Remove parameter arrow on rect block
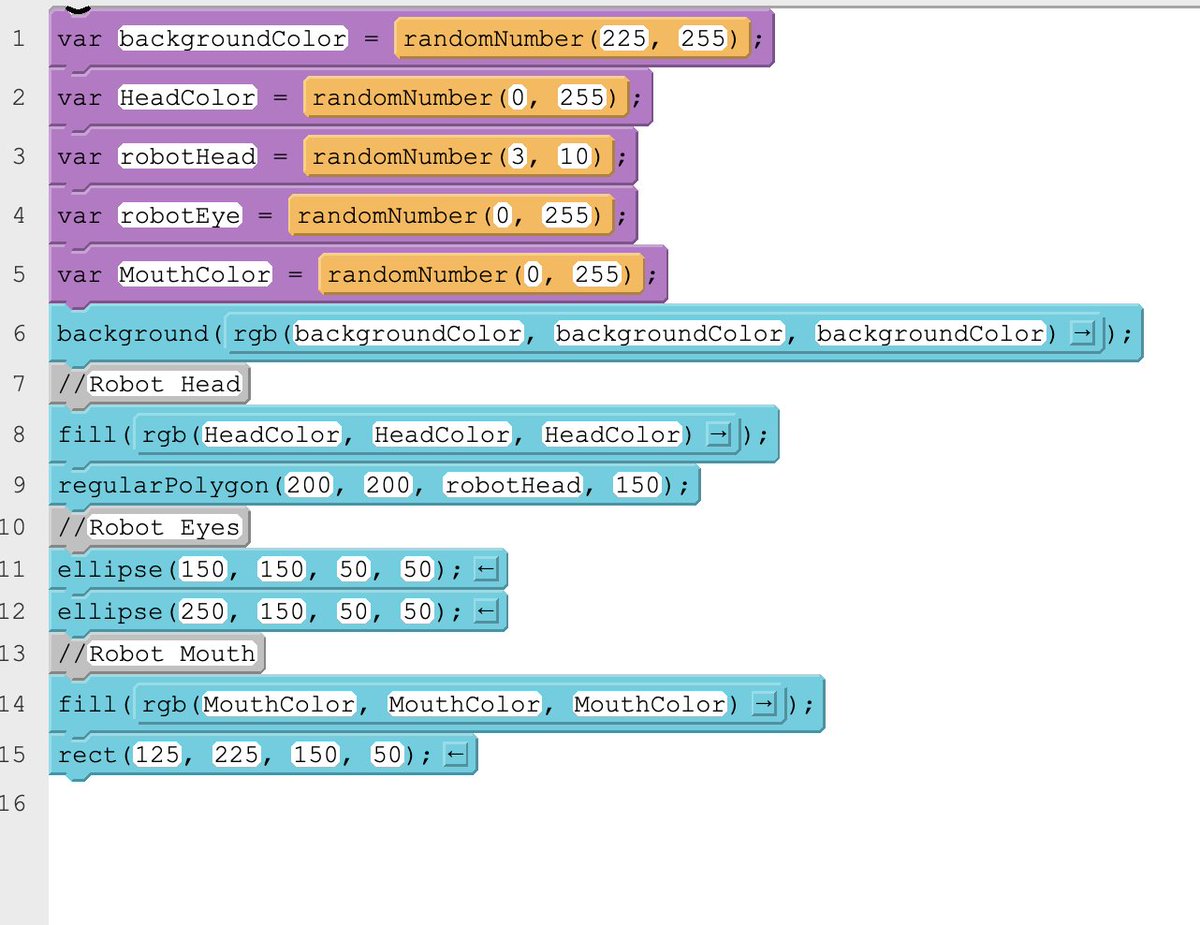 [x=455, y=755]
